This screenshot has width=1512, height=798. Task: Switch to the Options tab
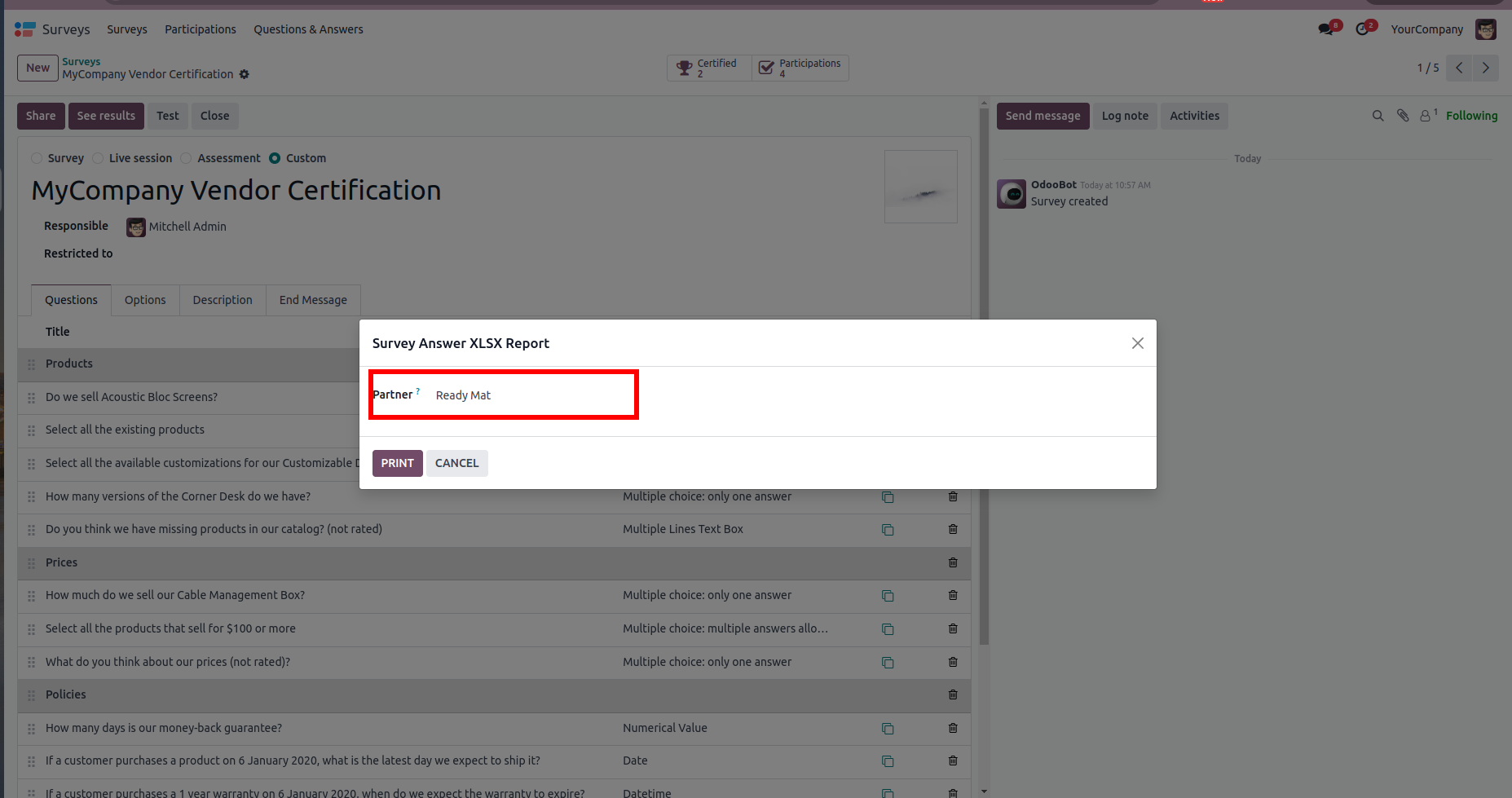click(x=145, y=300)
